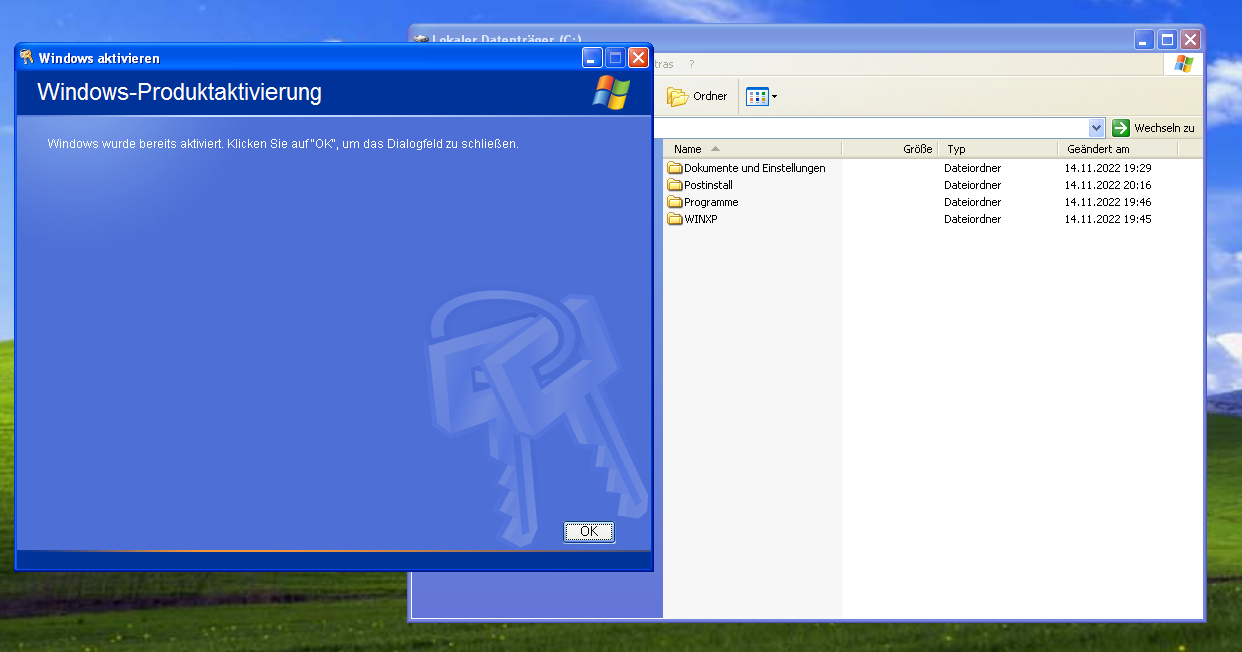The width and height of the screenshot is (1242, 652).
Task: Toggle the Ordner folders pane in Explorer
Action: tap(698, 96)
